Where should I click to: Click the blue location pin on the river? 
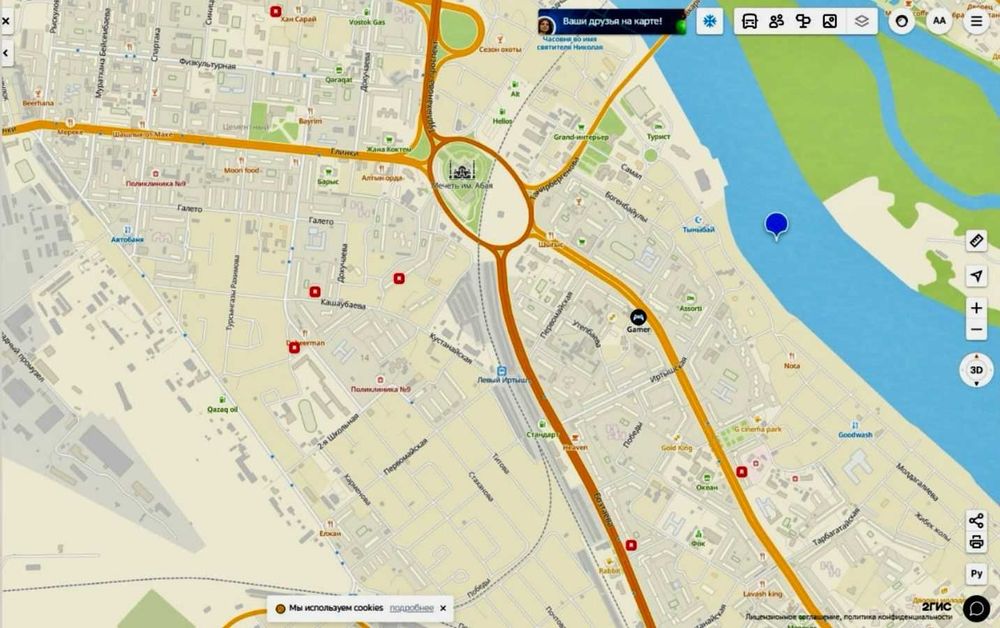coord(776,225)
